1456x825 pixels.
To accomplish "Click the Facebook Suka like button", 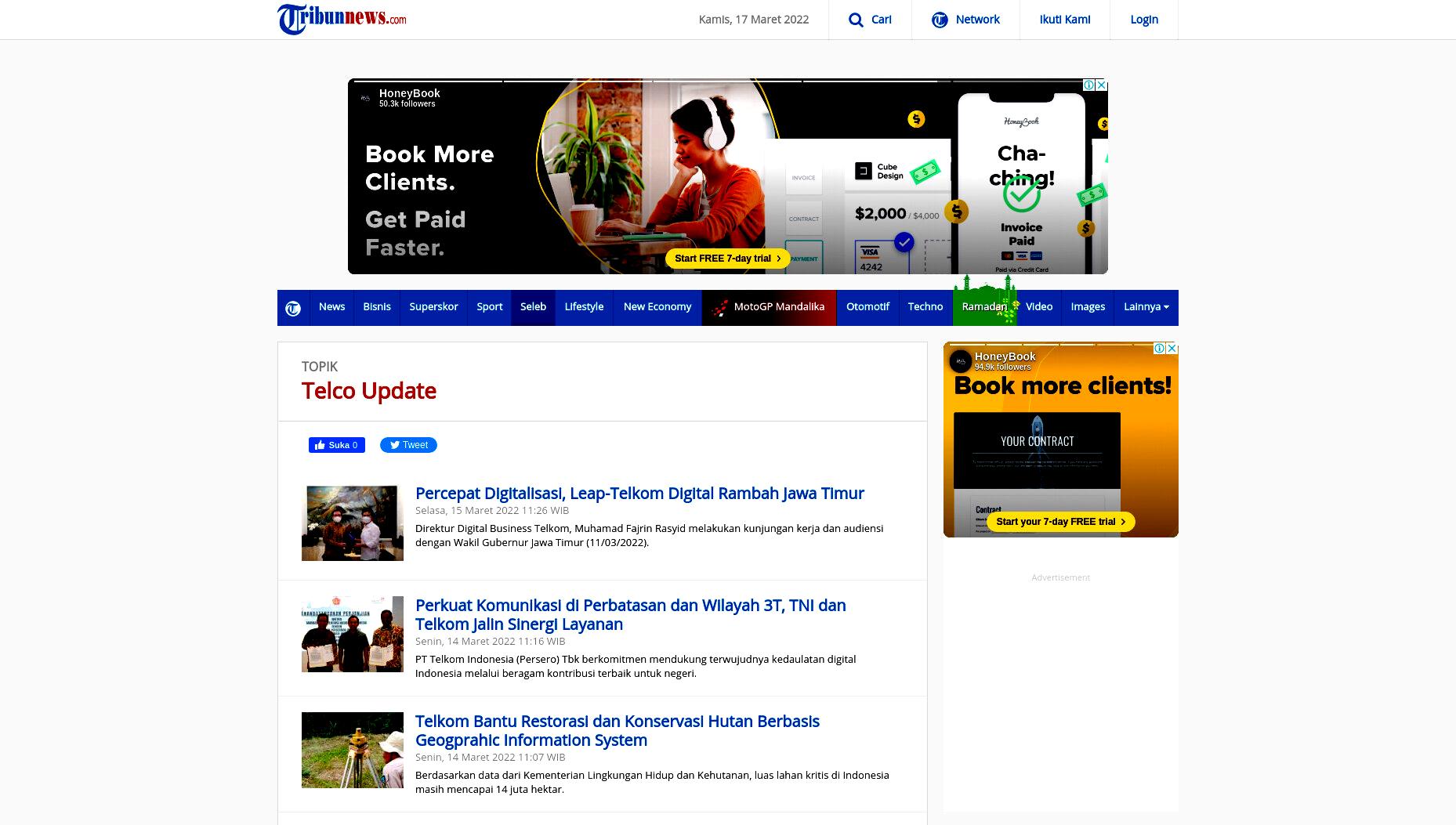I will click(337, 445).
